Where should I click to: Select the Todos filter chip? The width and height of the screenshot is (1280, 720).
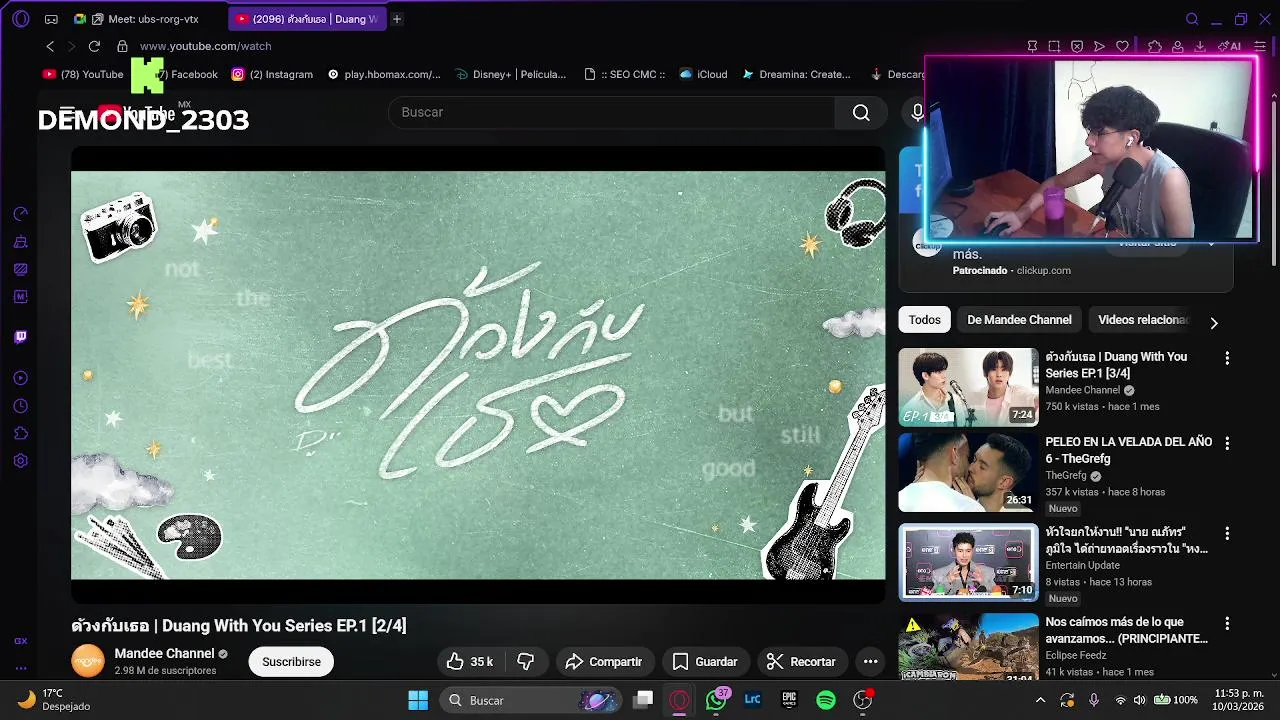click(x=924, y=320)
